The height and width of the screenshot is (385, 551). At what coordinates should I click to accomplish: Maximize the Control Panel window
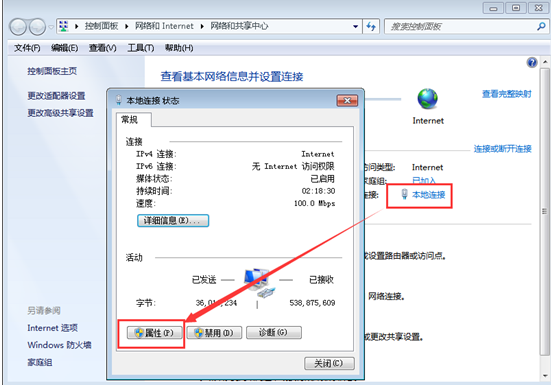pos(516,8)
